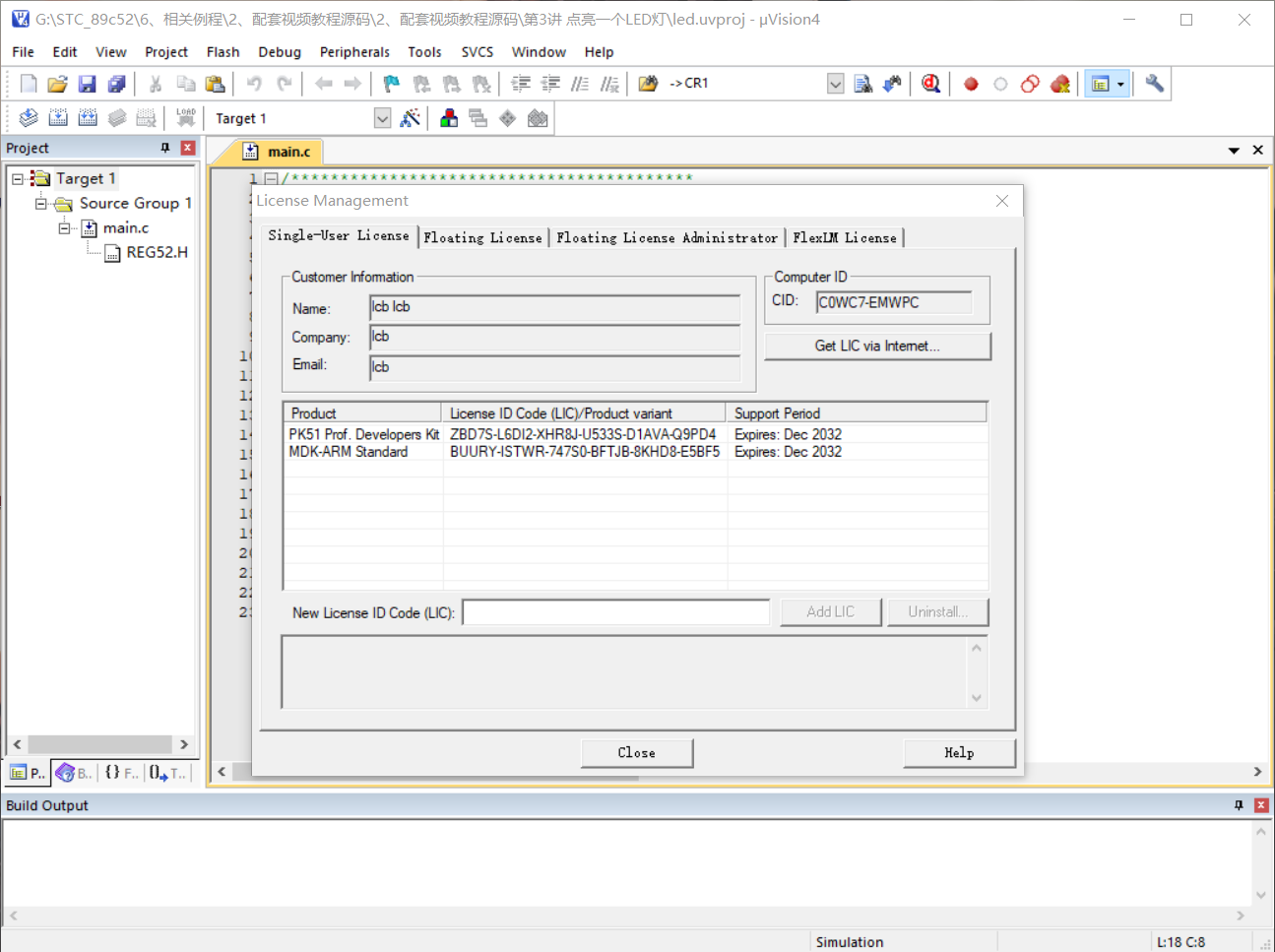Open the Peripherals menu
The image size is (1275, 952).
(354, 52)
